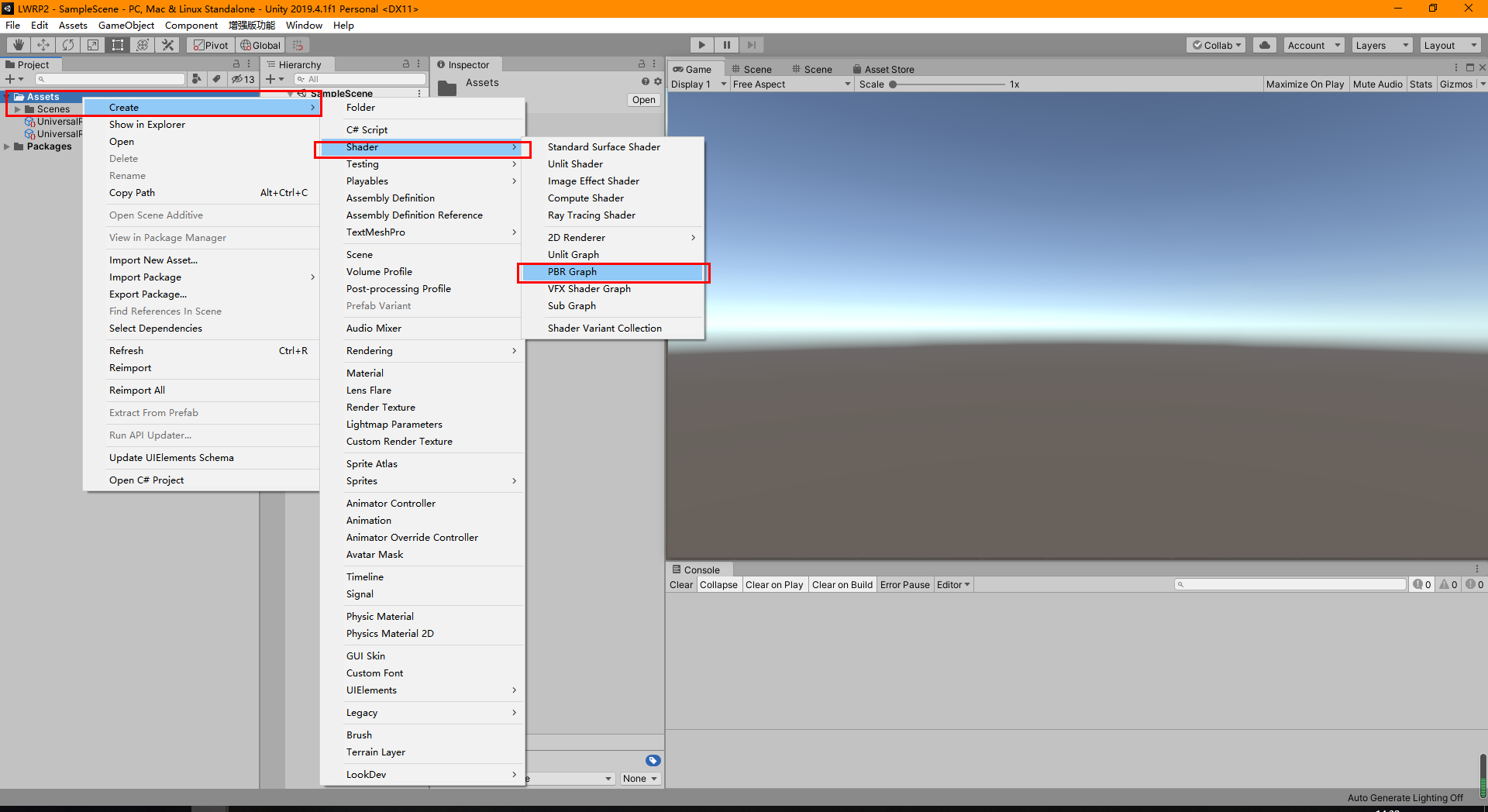1488x812 pixels.
Task: Select the Rotate tool
Action: pyautogui.click(x=68, y=45)
